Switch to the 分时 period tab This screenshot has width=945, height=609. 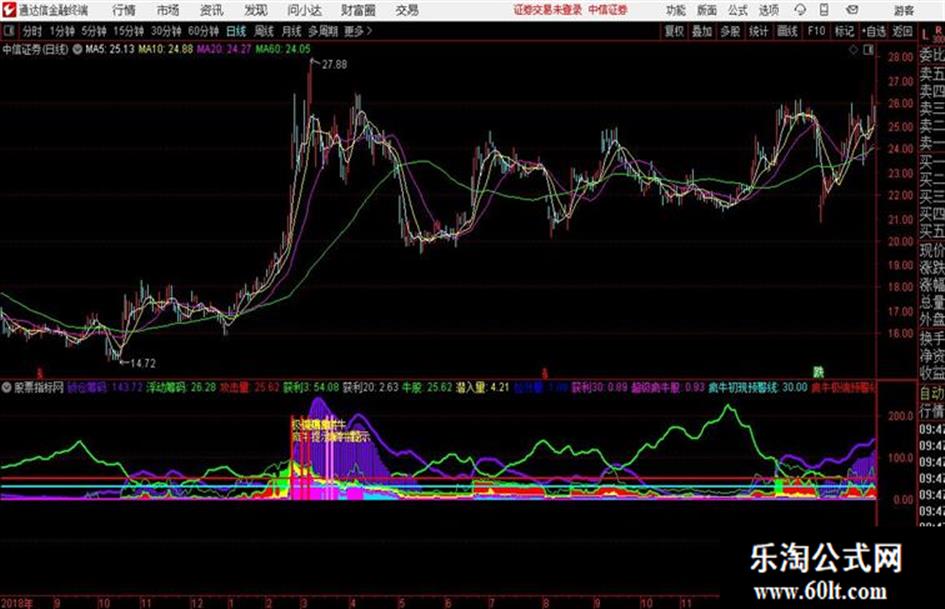pyautogui.click(x=32, y=31)
